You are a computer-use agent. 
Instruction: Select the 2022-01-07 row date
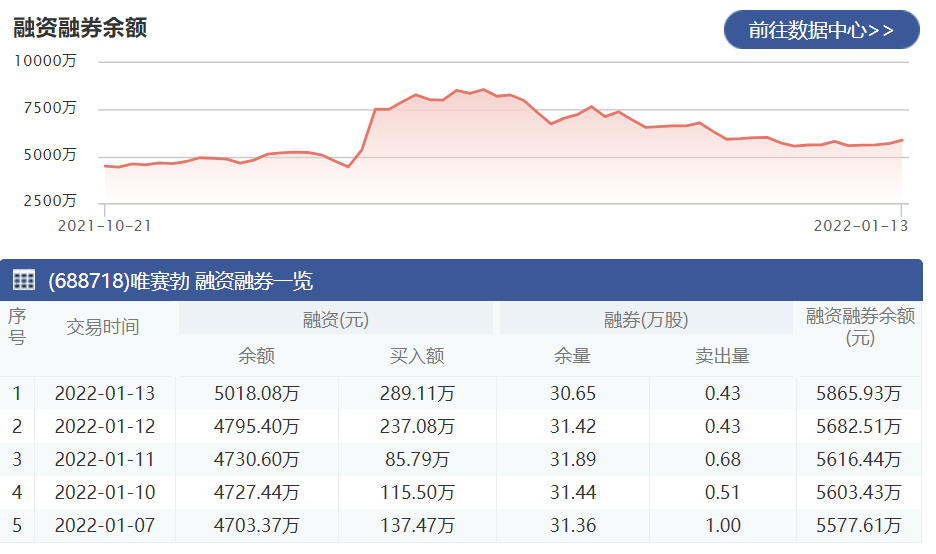pos(104,525)
